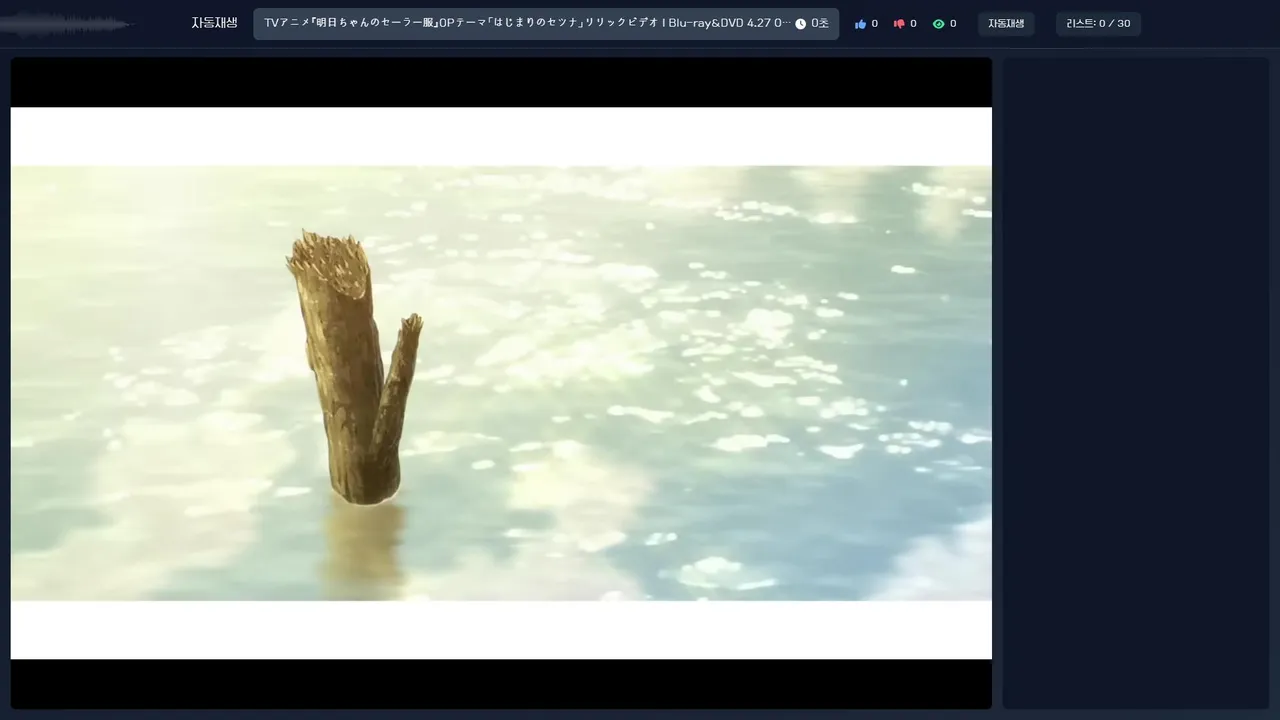Open the 리스트: 0 / 30 playlist button
1280x720 pixels.
tap(1098, 24)
